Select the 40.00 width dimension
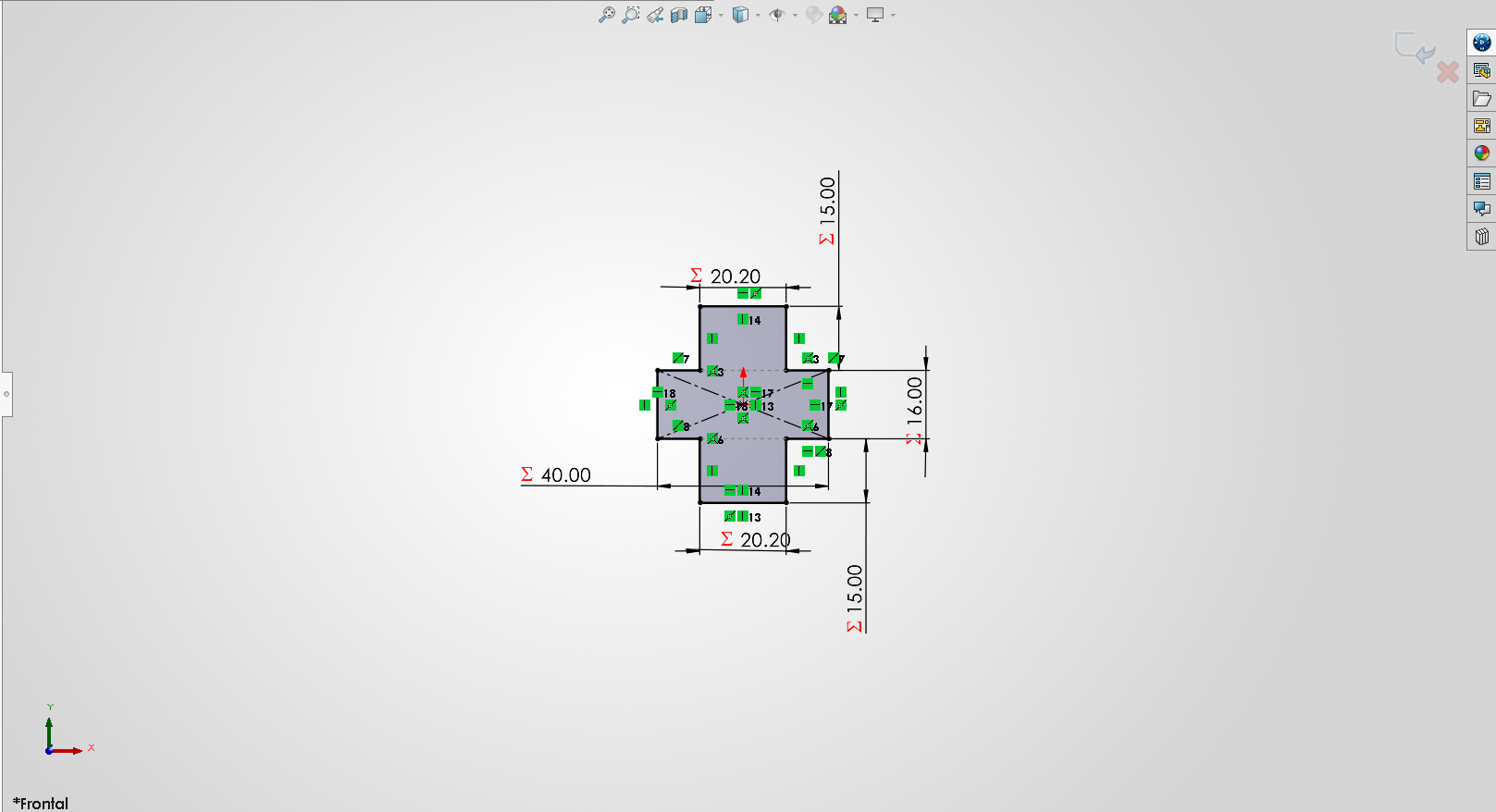Screen dimensions: 1496x812 click(x=565, y=475)
